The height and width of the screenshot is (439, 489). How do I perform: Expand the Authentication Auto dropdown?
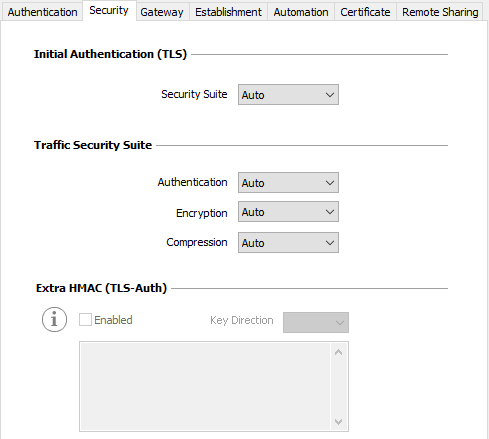pyautogui.click(x=288, y=183)
